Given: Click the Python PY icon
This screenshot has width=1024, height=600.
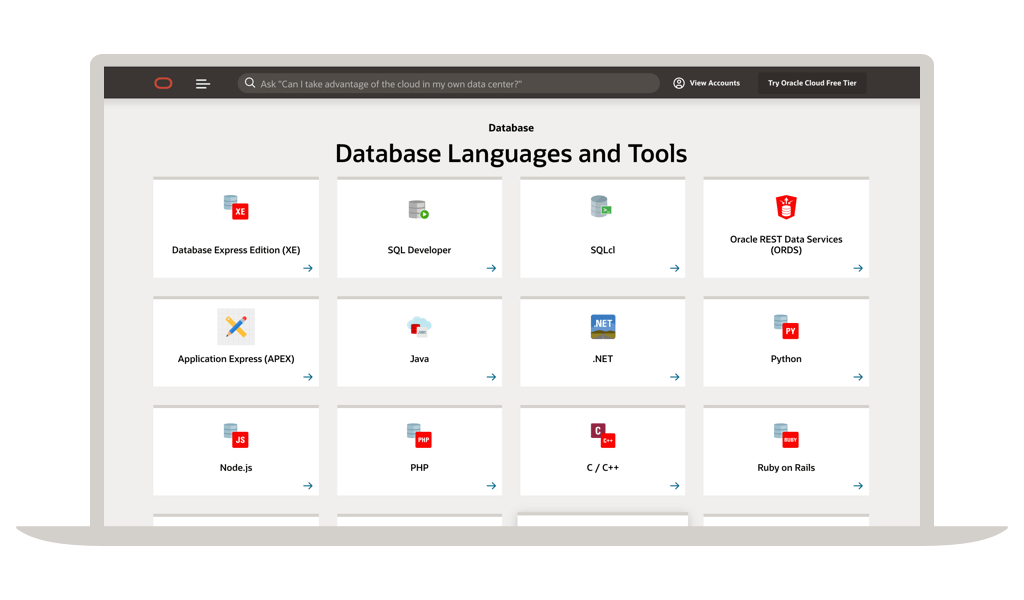Looking at the screenshot, I should [x=786, y=327].
